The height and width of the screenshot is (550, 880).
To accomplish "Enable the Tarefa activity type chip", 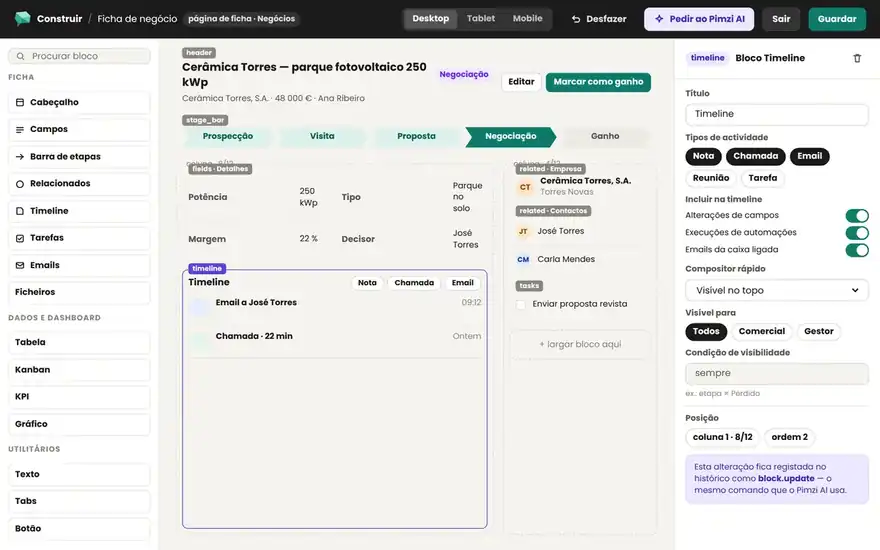I will [x=763, y=178].
